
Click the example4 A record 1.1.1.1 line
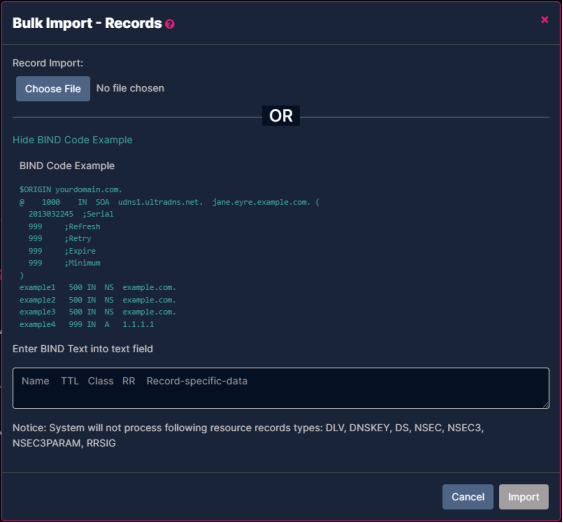point(87,324)
